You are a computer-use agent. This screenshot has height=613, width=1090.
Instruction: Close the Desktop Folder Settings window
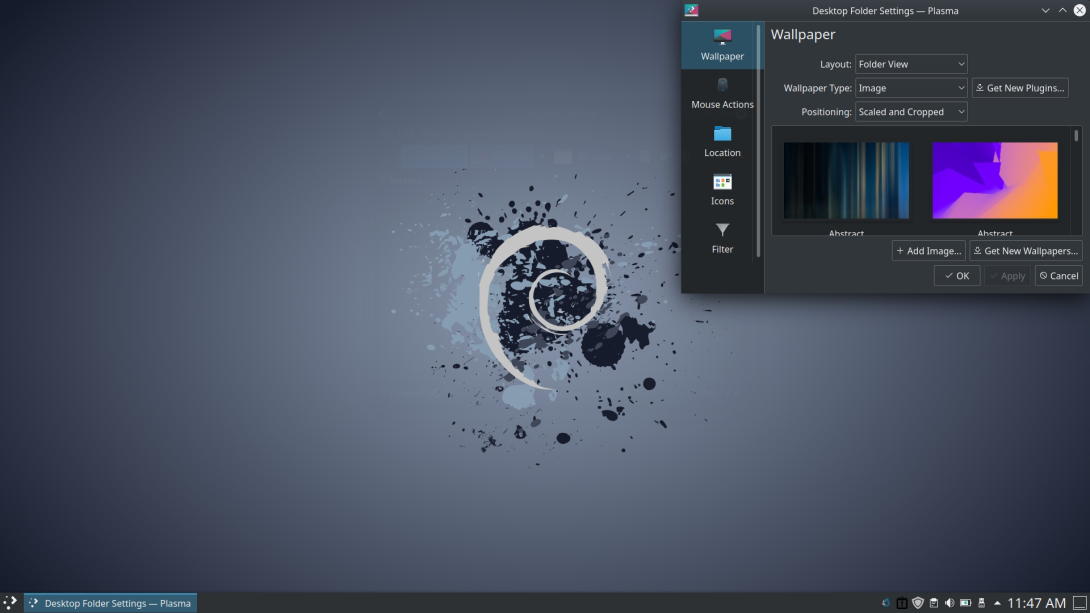point(1080,10)
